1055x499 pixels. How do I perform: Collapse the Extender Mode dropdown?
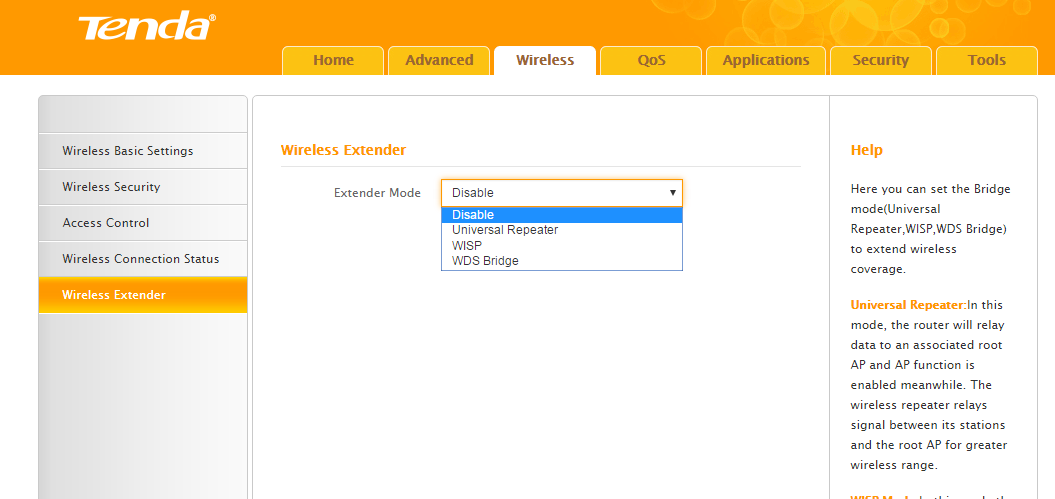(561, 193)
